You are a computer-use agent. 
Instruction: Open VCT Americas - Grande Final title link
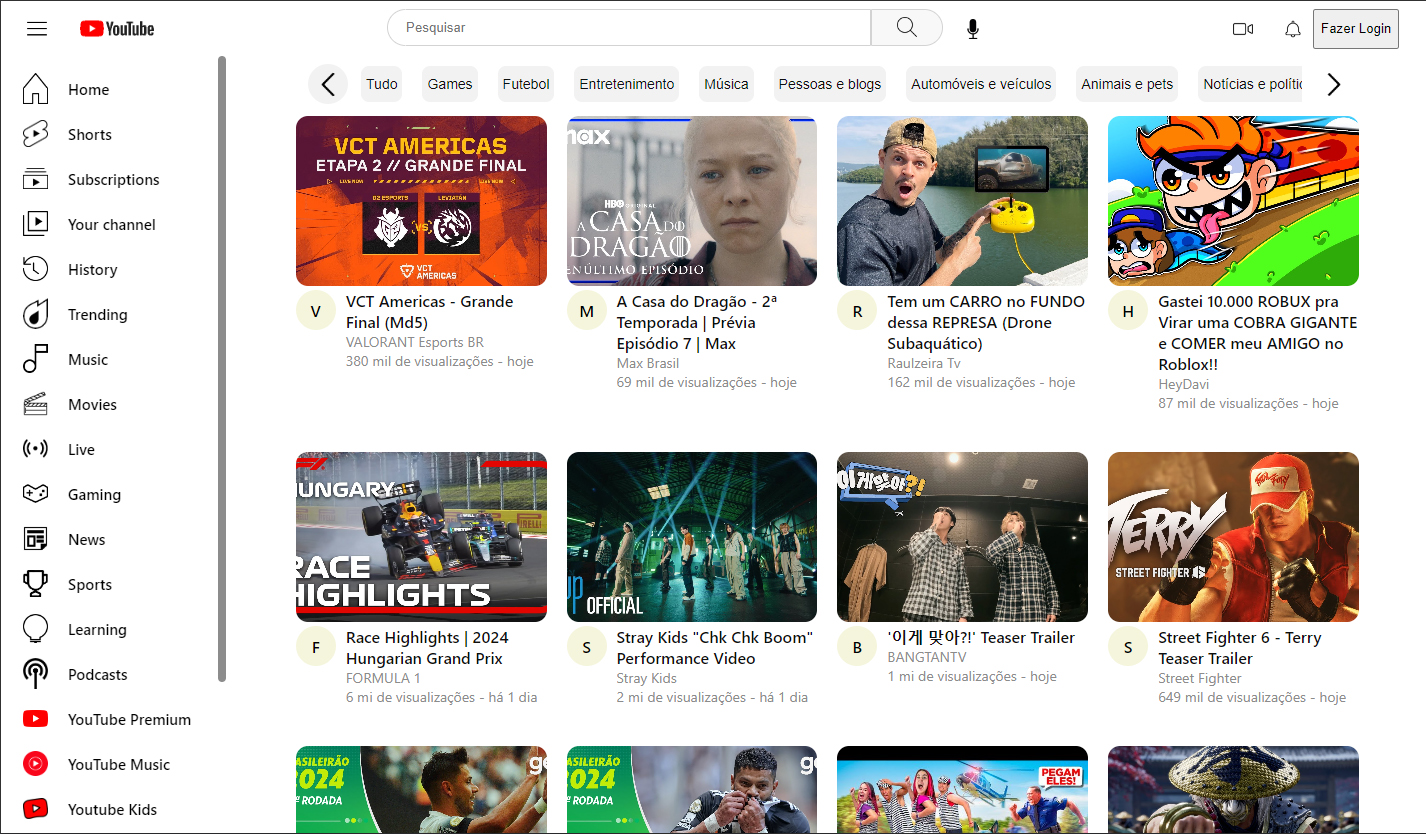(429, 312)
